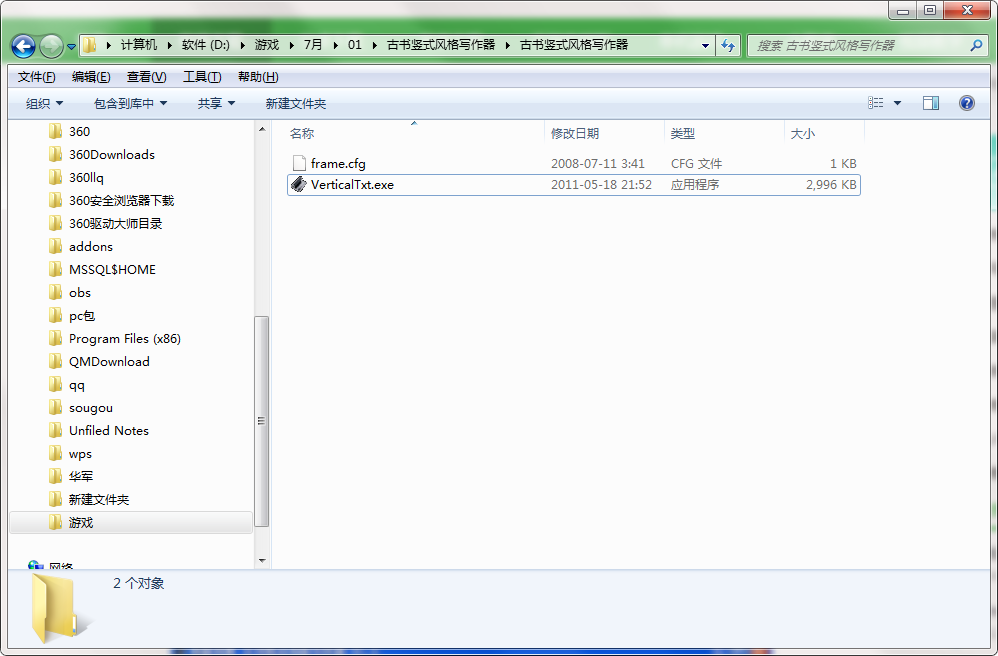
Task: Open the 组织 dropdown
Action: coord(44,103)
